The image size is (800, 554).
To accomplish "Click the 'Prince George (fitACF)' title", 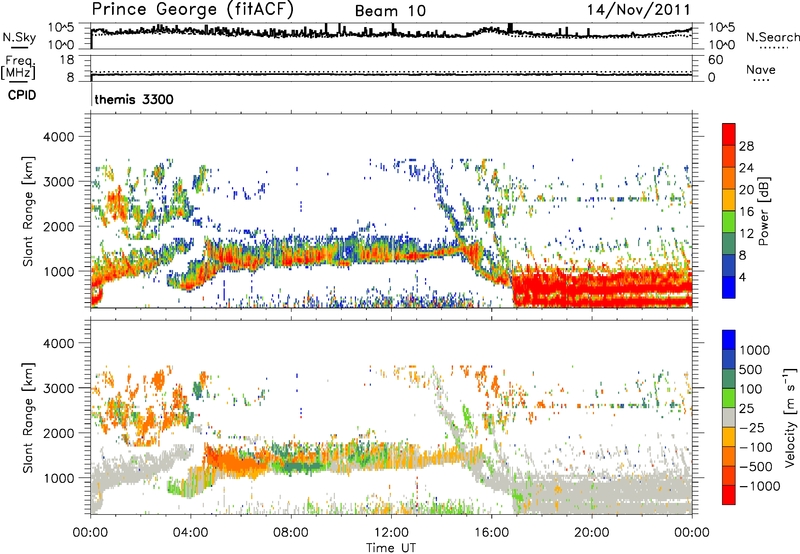I will [x=192, y=10].
